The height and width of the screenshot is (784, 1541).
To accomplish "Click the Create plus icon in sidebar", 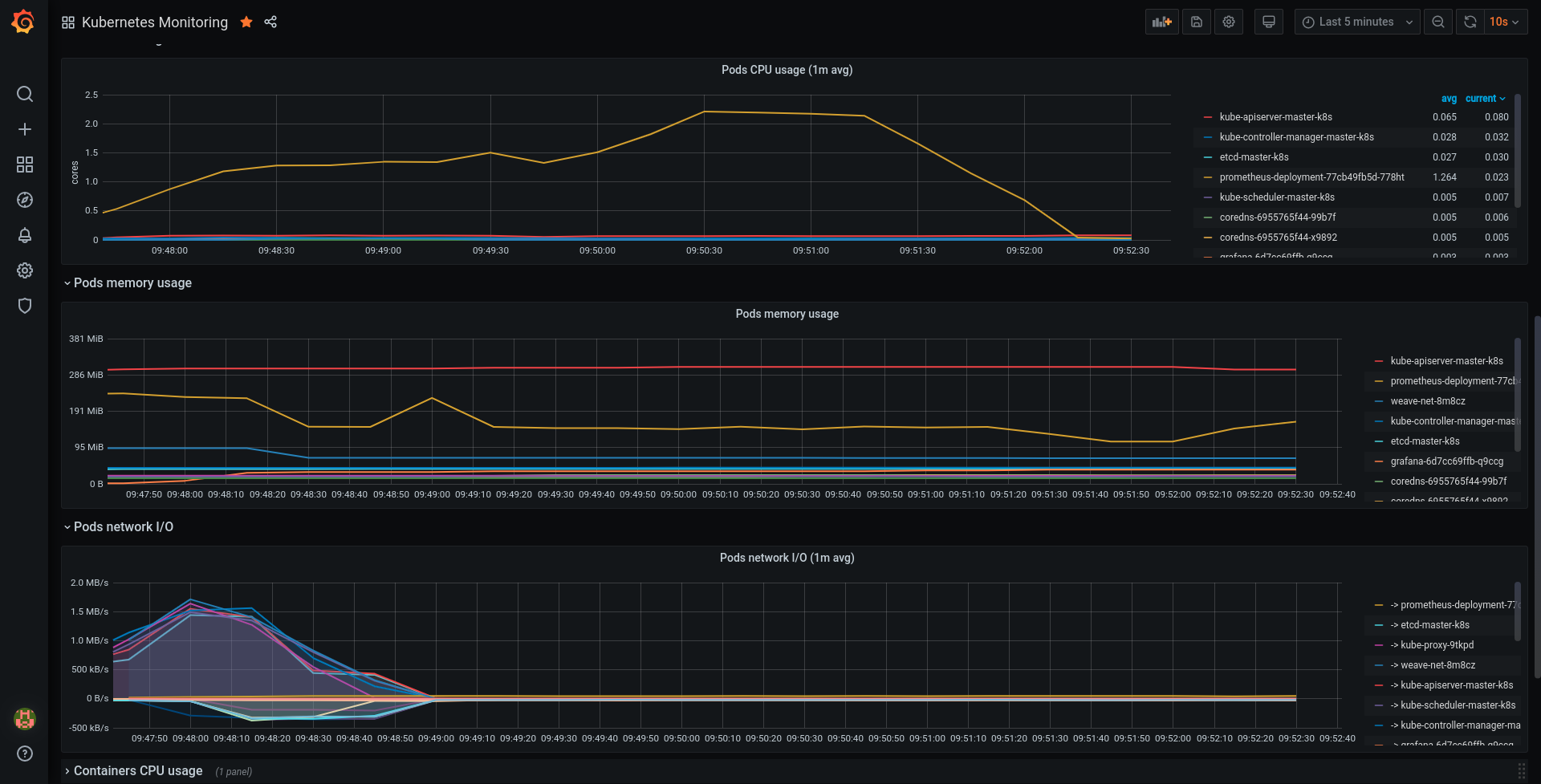I will pyautogui.click(x=25, y=129).
